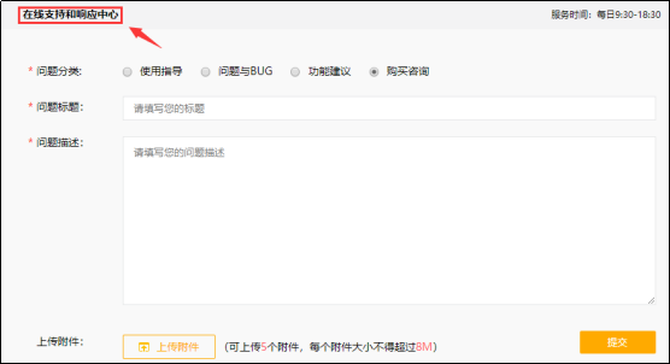This screenshot has height=364, width=670.
Task: Select the 问题与BUG radio option
Action: (206, 72)
